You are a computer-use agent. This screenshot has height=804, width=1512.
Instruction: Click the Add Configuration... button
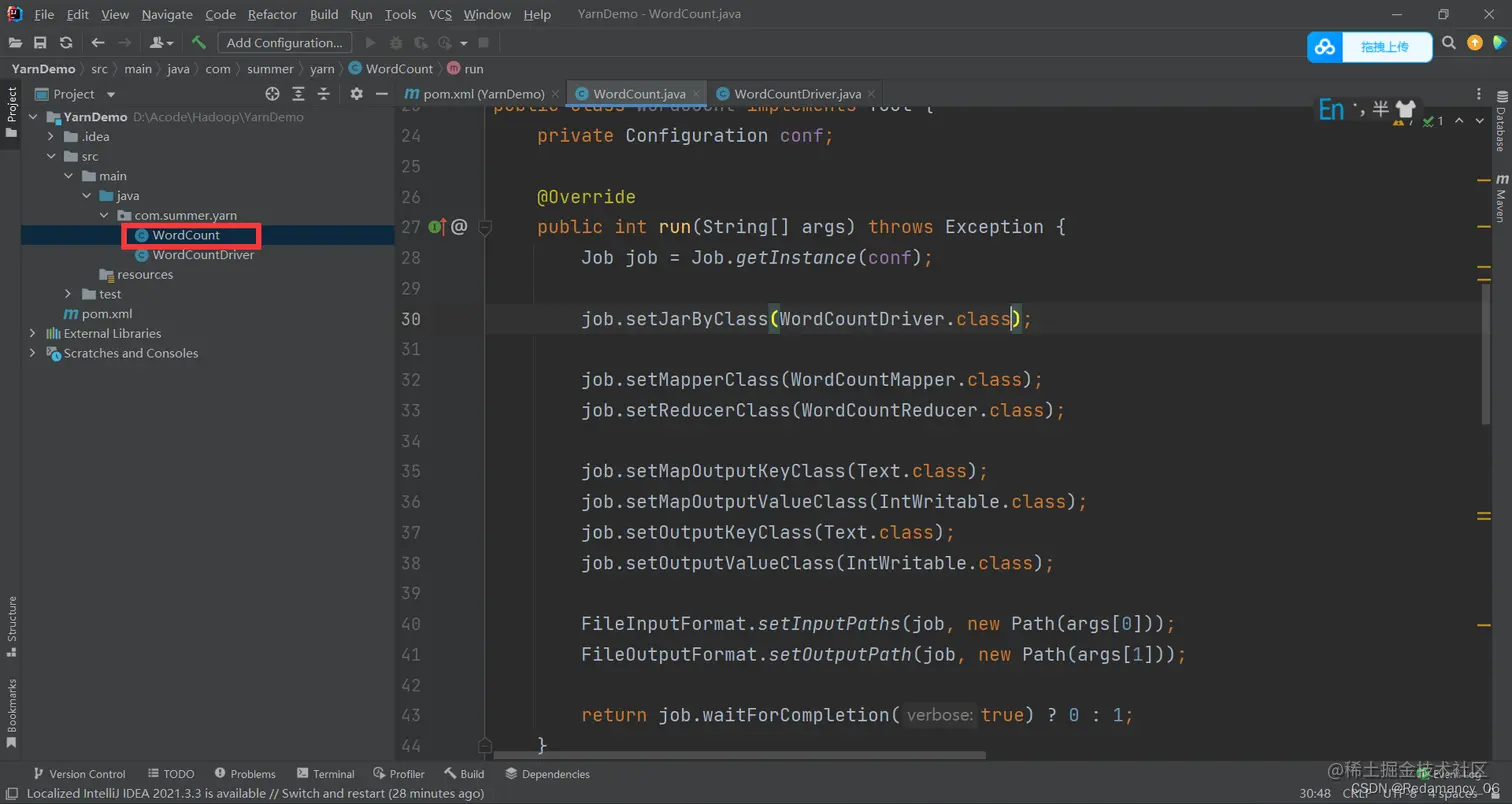point(284,43)
